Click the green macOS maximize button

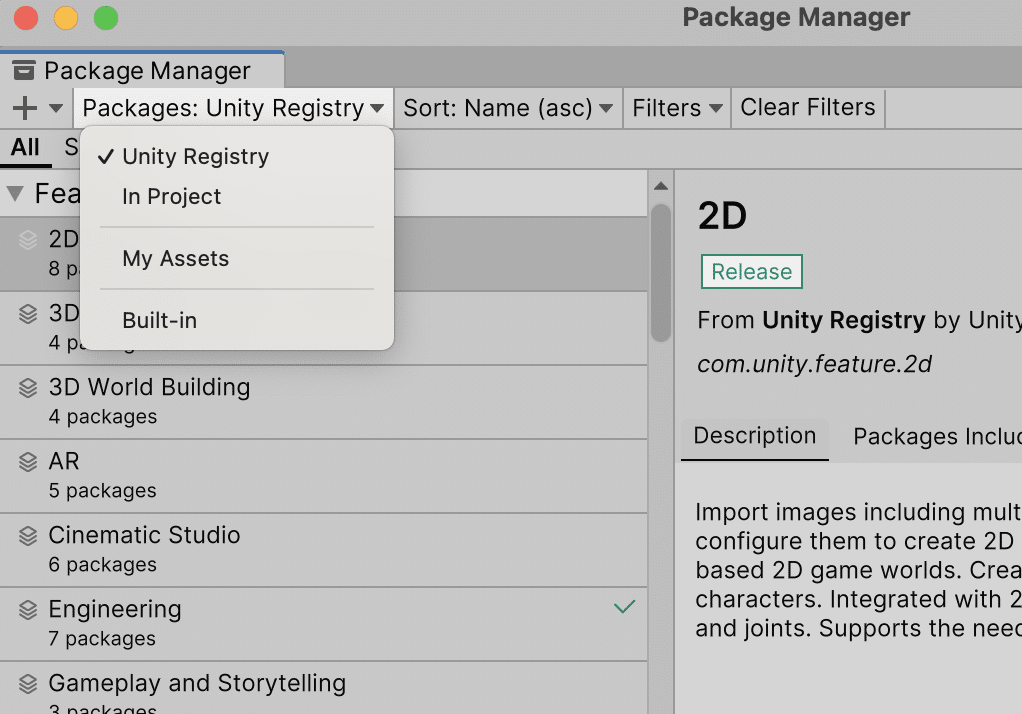tap(105, 18)
